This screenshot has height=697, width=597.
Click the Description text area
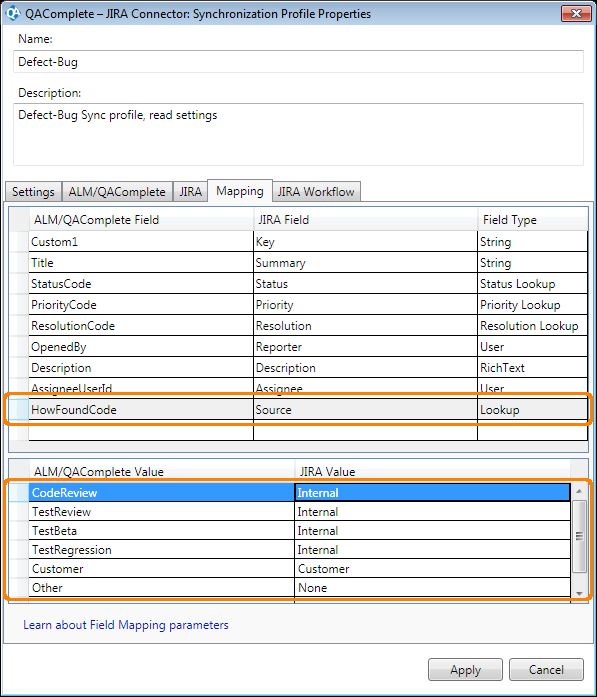(x=298, y=134)
